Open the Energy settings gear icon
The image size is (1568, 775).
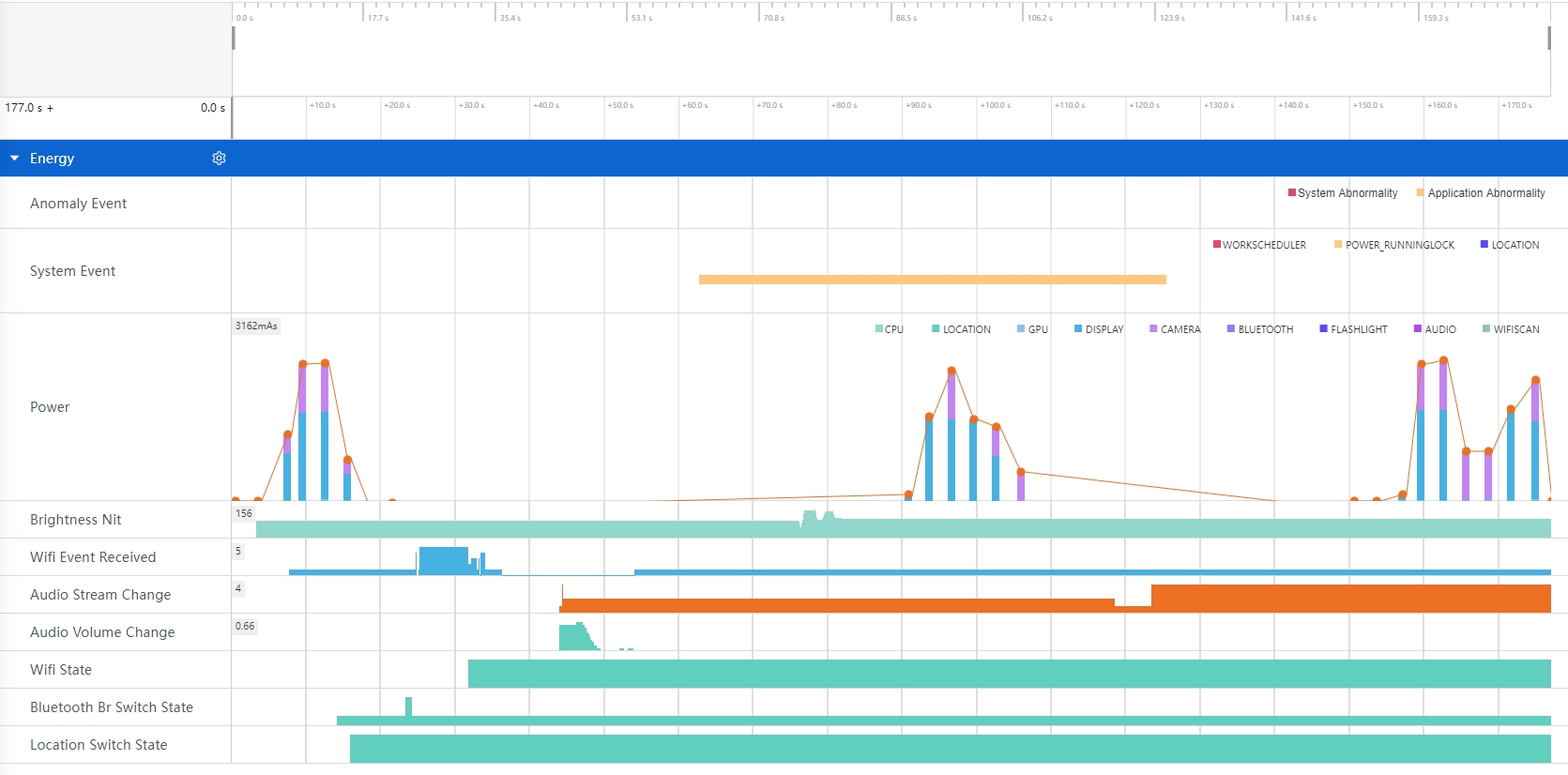[219, 159]
